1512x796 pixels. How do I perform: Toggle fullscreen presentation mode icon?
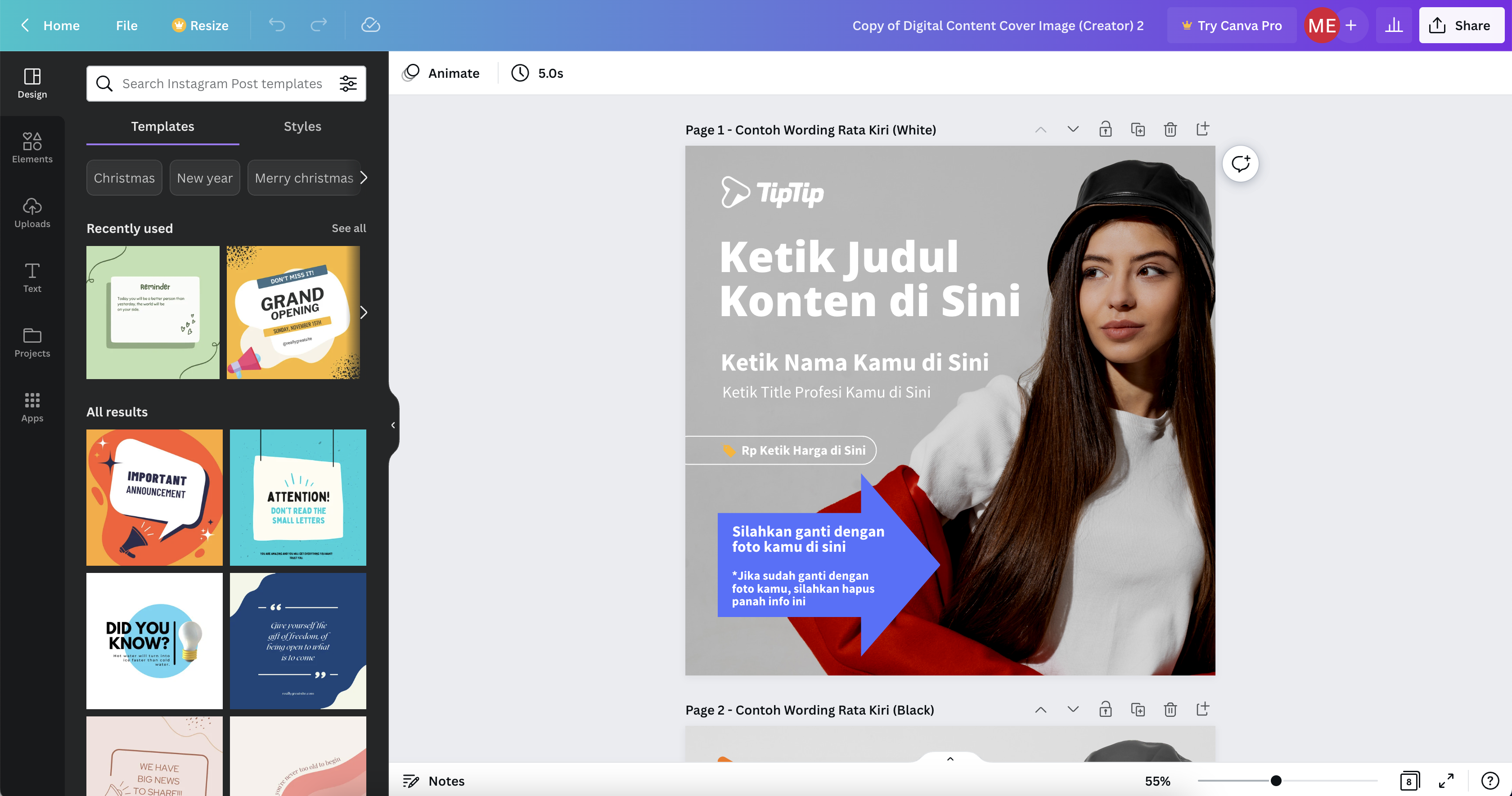[x=1446, y=781]
